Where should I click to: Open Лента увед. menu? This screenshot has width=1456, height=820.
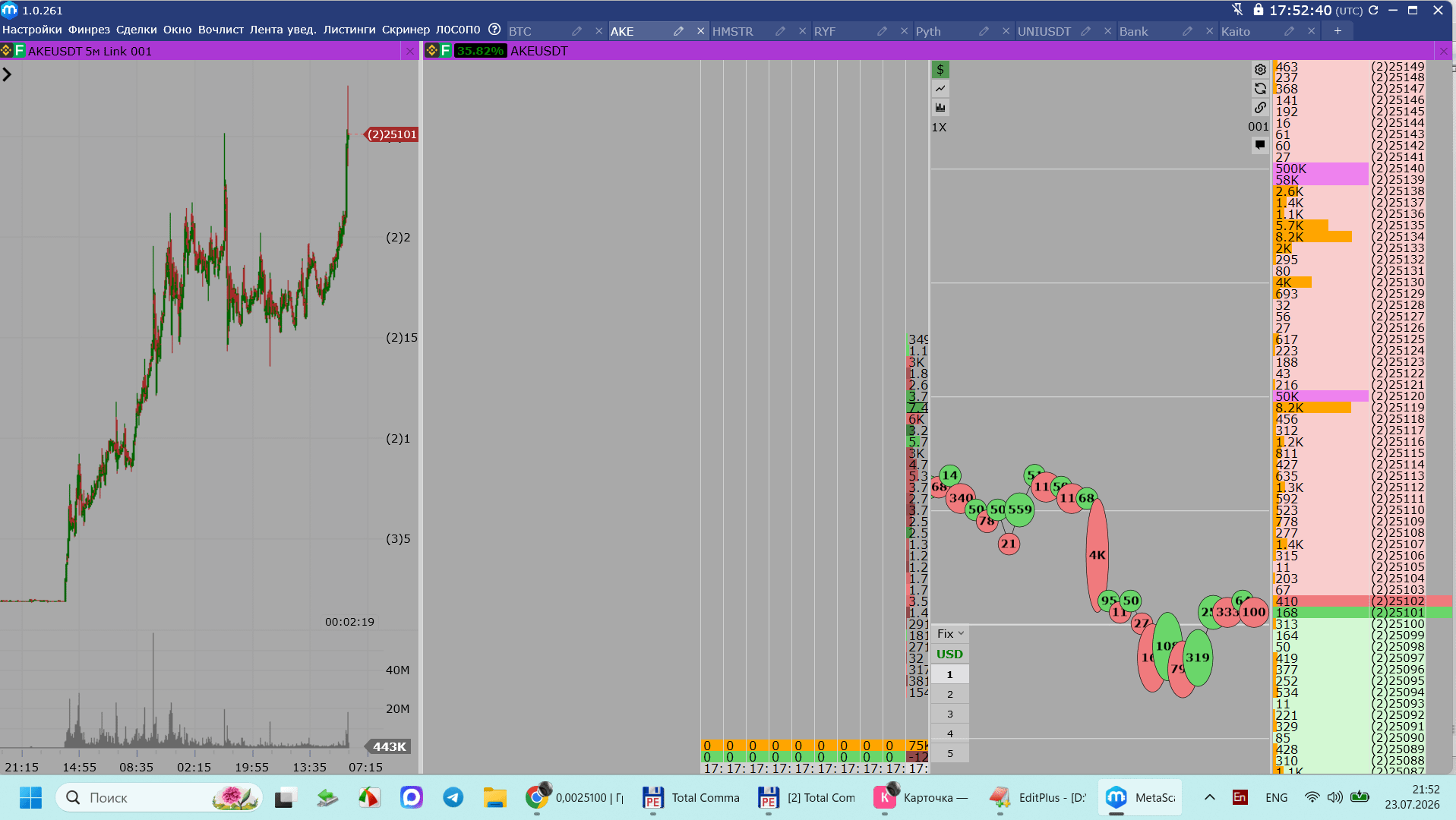coord(283,30)
